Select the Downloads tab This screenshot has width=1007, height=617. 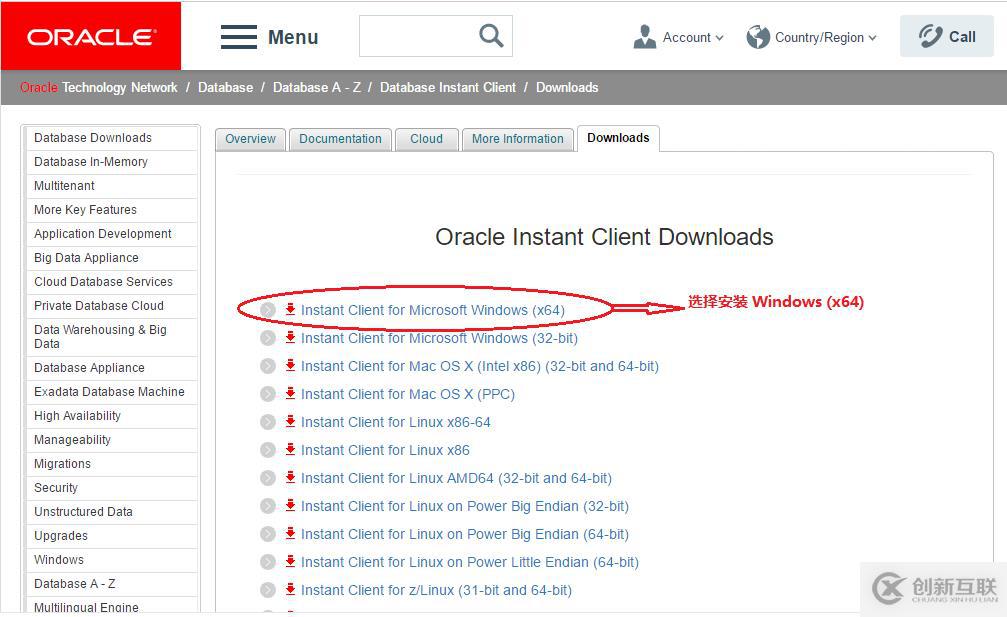point(618,138)
